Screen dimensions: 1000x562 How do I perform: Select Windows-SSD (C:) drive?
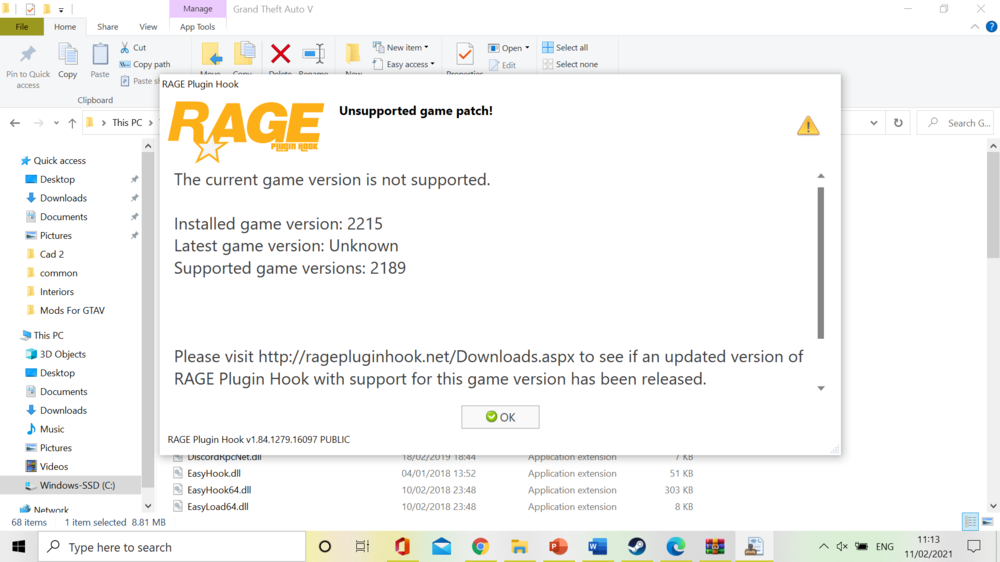(x=77, y=485)
